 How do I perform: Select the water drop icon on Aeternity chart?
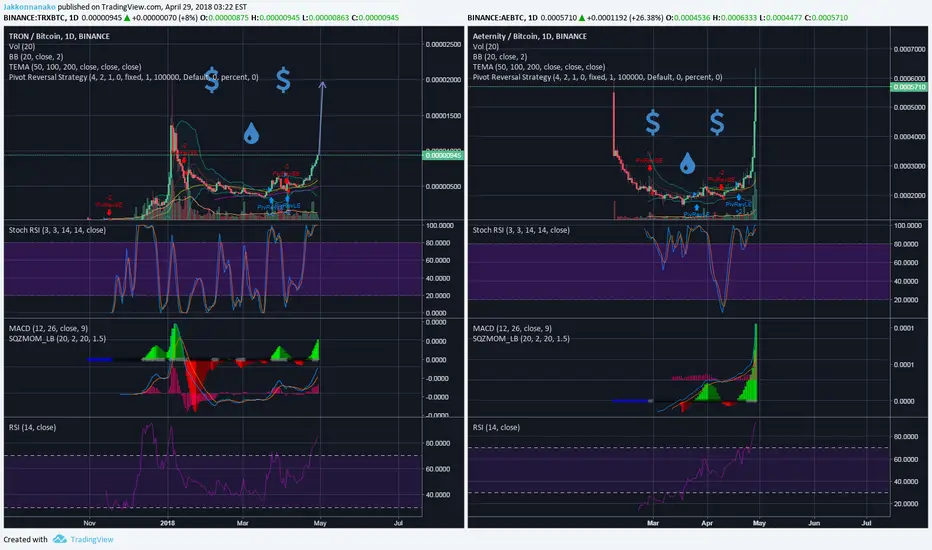(687, 163)
